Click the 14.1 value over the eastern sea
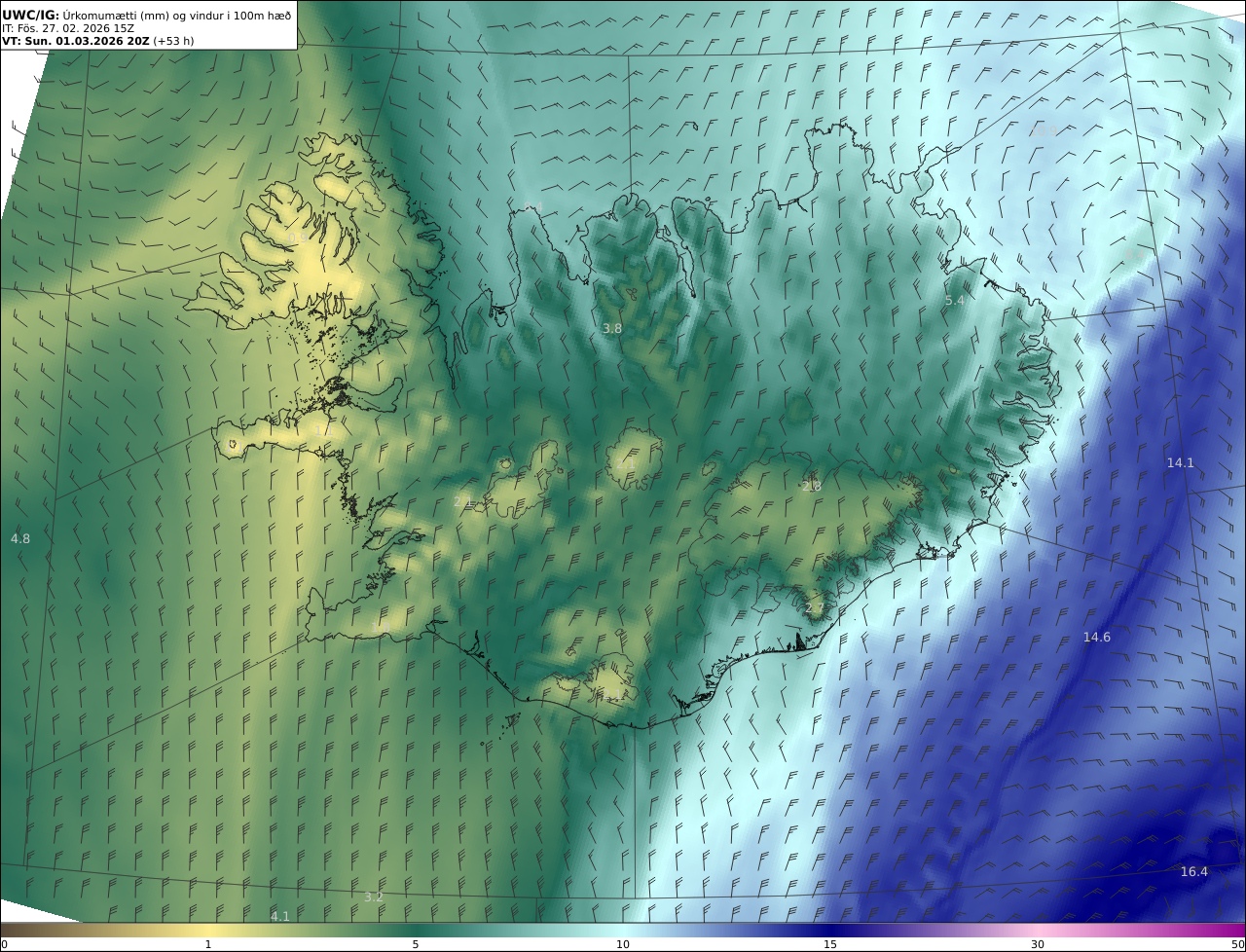This screenshot has width=1246, height=952. pyautogui.click(x=1180, y=462)
